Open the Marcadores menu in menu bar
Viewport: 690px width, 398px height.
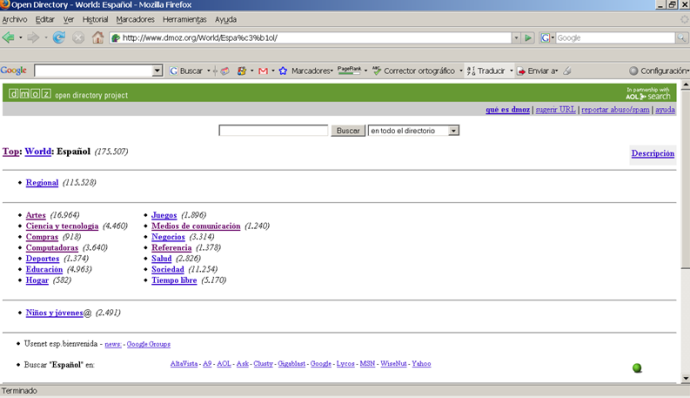tap(135, 19)
